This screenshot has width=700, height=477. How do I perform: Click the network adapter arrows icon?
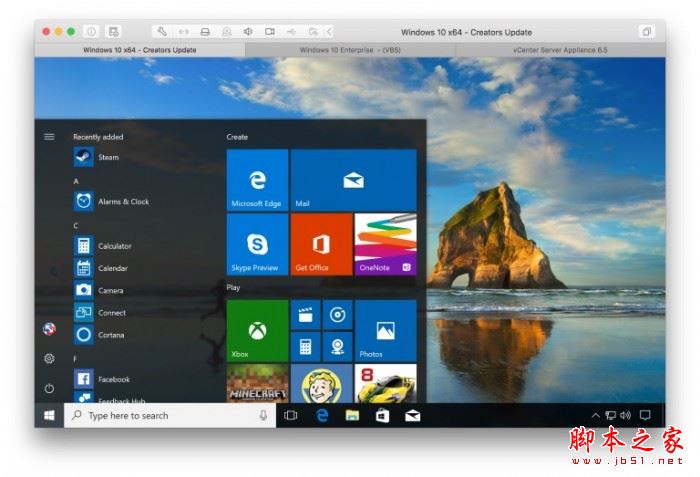(183, 32)
